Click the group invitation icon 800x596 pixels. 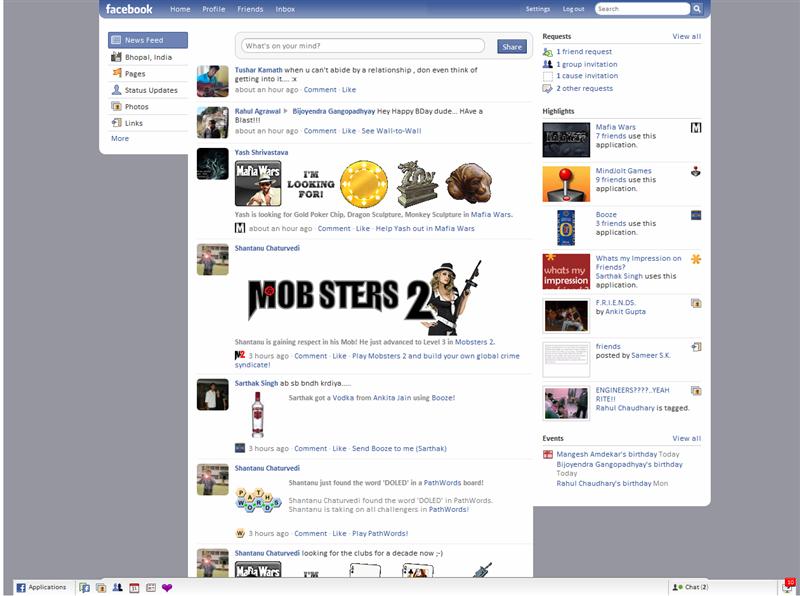(547, 64)
